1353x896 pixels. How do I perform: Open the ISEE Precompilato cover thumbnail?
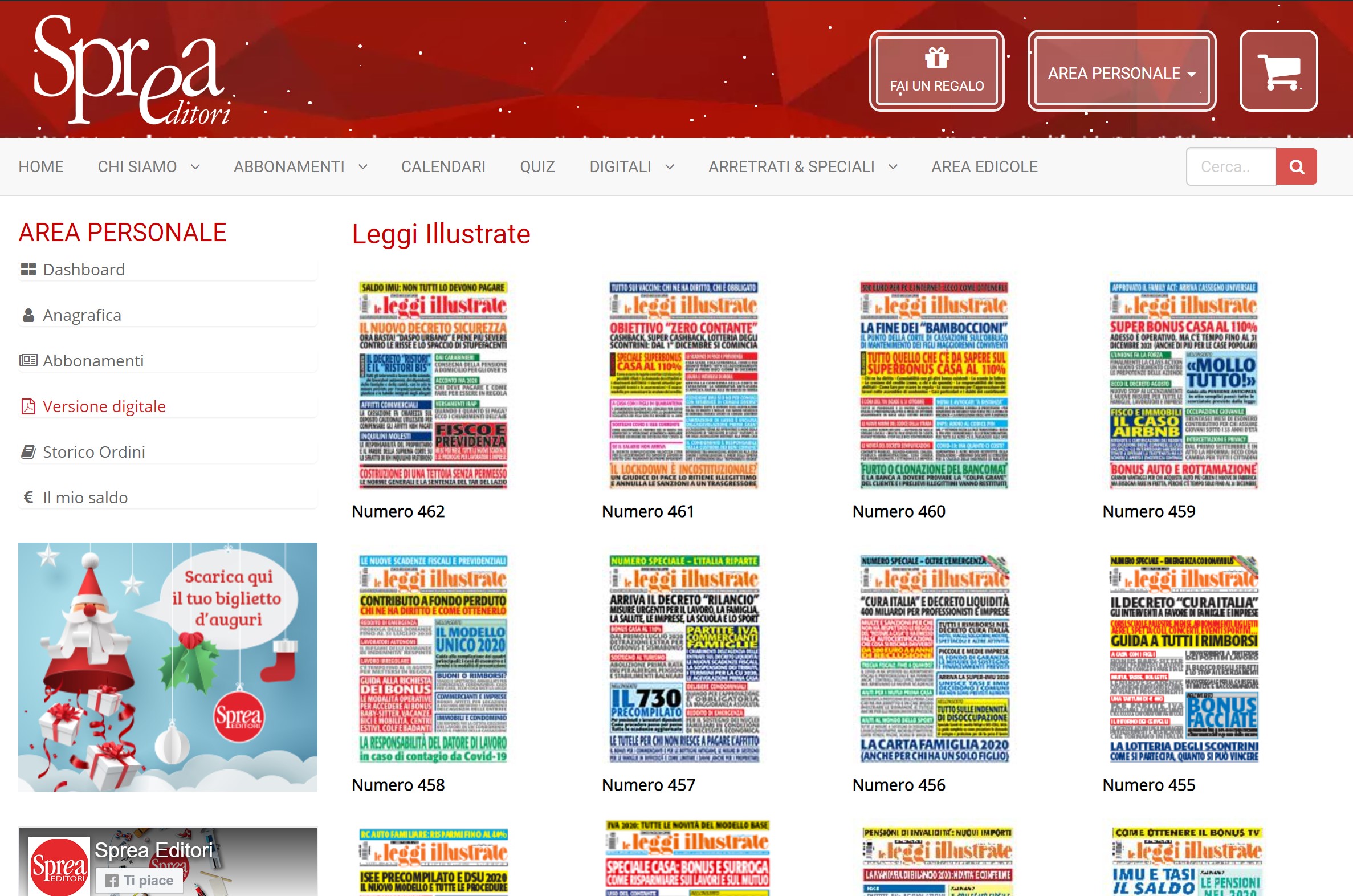(x=433, y=862)
